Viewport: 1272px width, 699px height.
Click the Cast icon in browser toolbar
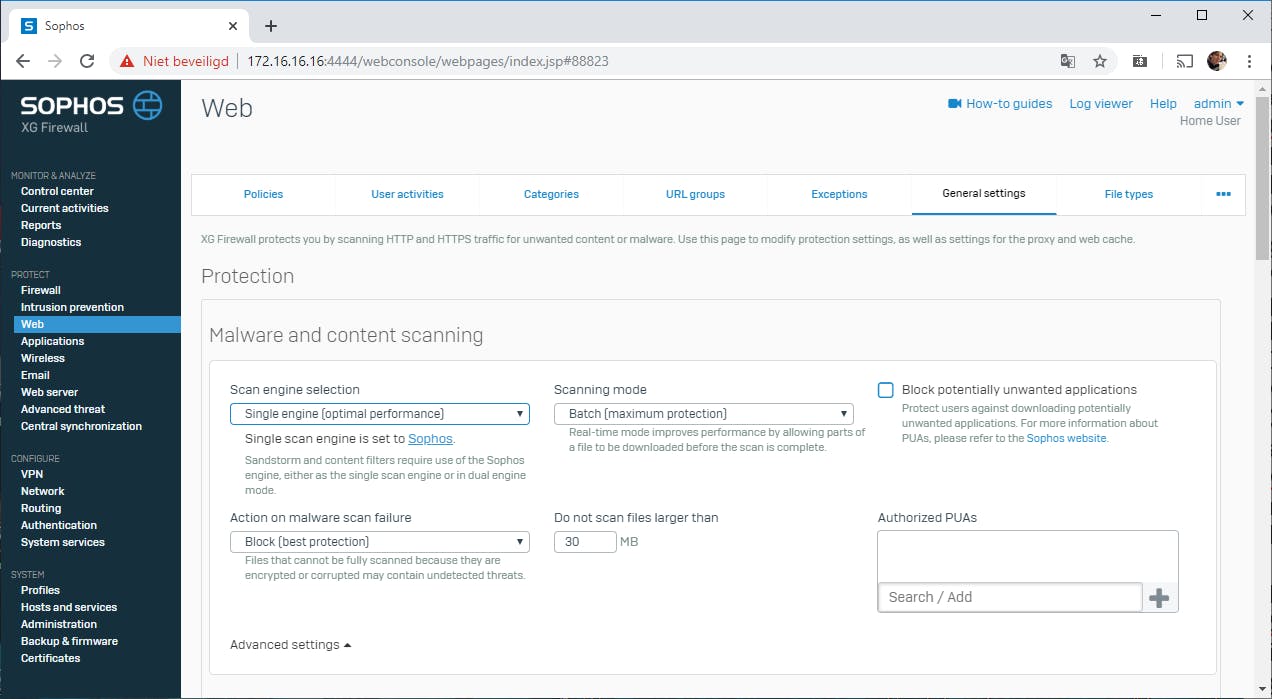pos(1185,61)
